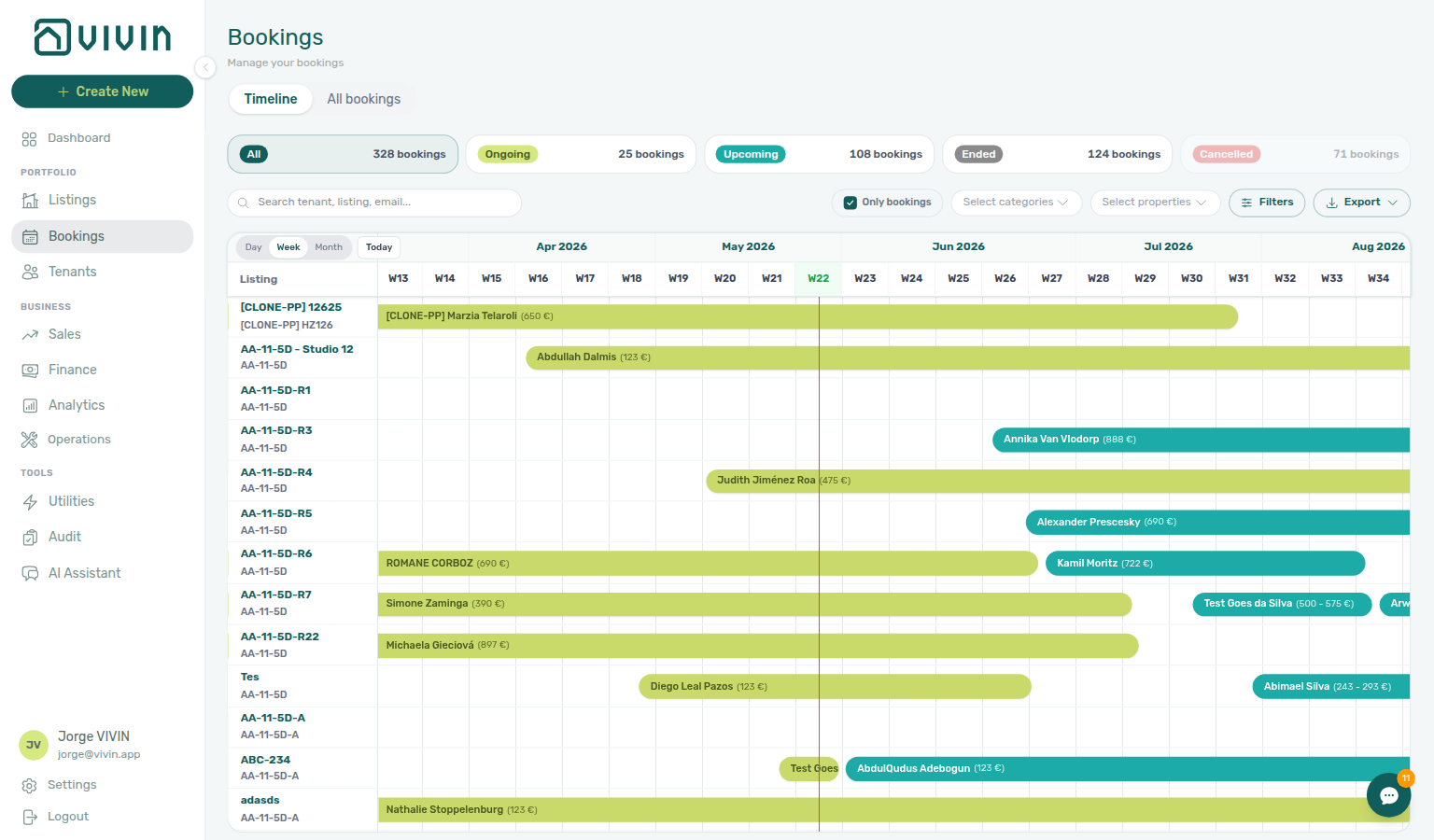Open the Operations tools icon
This screenshot has height=840, width=1434.
[x=30, y=440]
